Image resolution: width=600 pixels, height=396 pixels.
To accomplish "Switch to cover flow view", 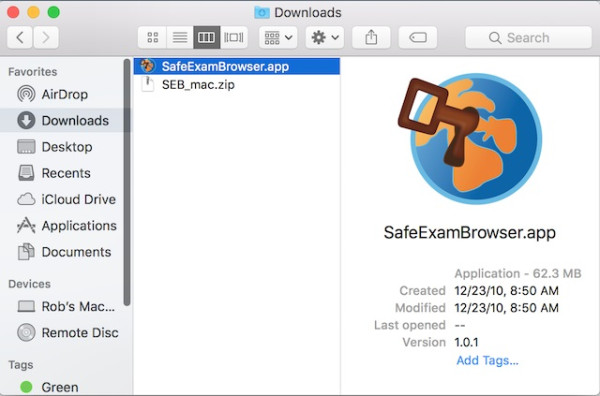I will pos(234,37).
